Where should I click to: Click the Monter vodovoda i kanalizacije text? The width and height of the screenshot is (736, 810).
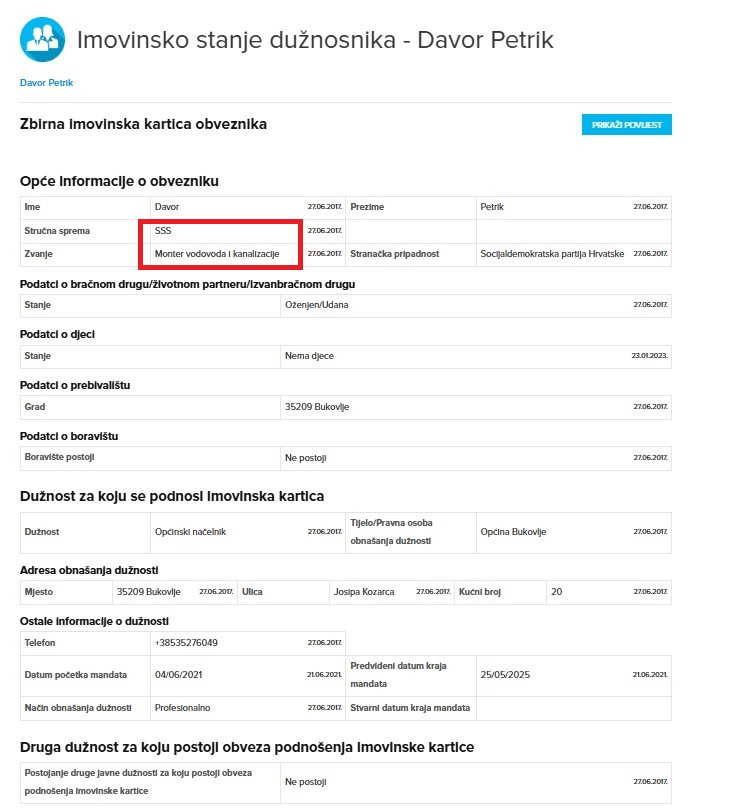[x=217, y=254]
